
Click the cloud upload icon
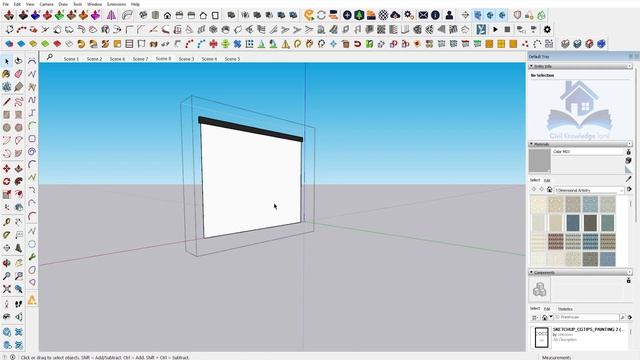point(395,15)
